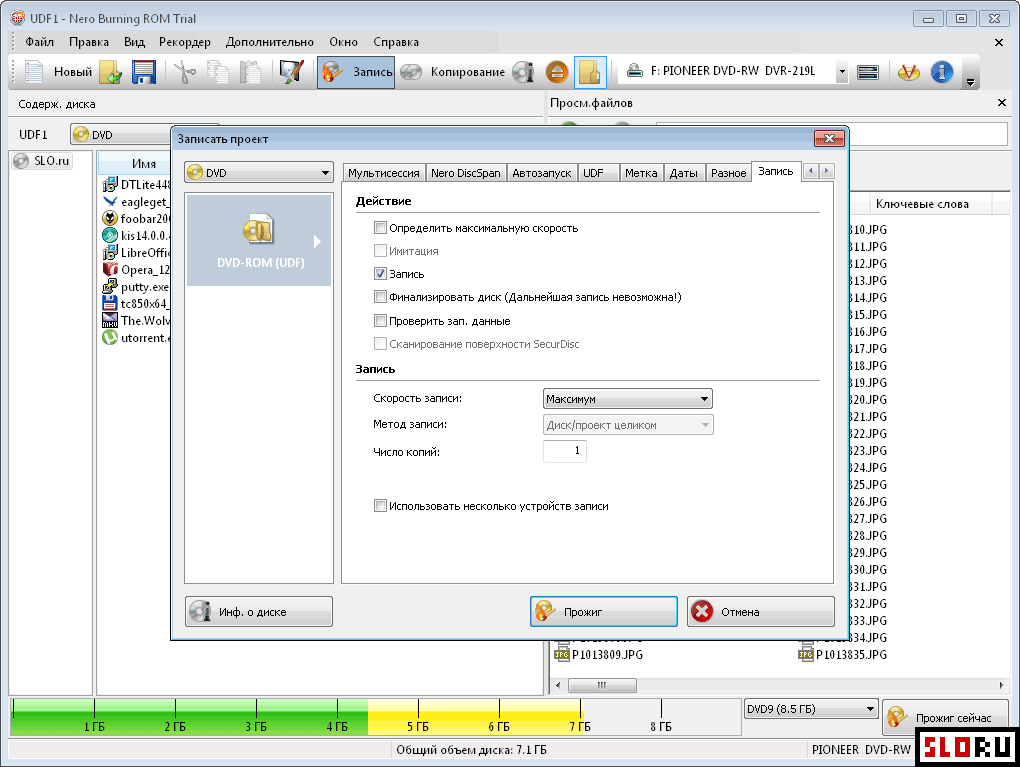
Task: Close the Записать проект dialog with red X
Action: (829, 138)
